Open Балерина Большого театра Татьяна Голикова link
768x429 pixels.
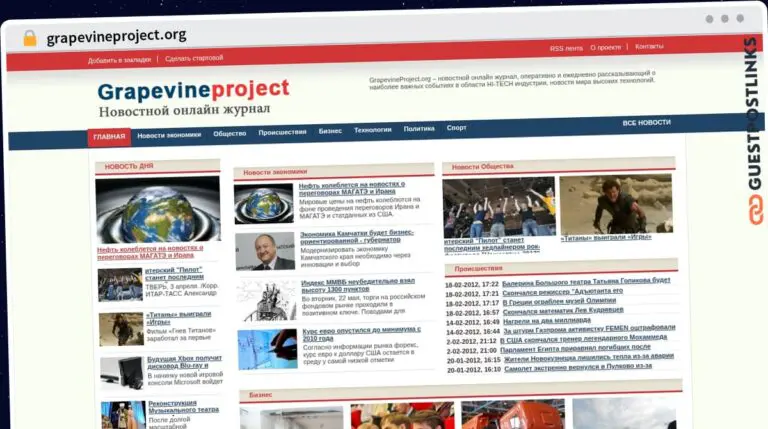pos(586,282)
